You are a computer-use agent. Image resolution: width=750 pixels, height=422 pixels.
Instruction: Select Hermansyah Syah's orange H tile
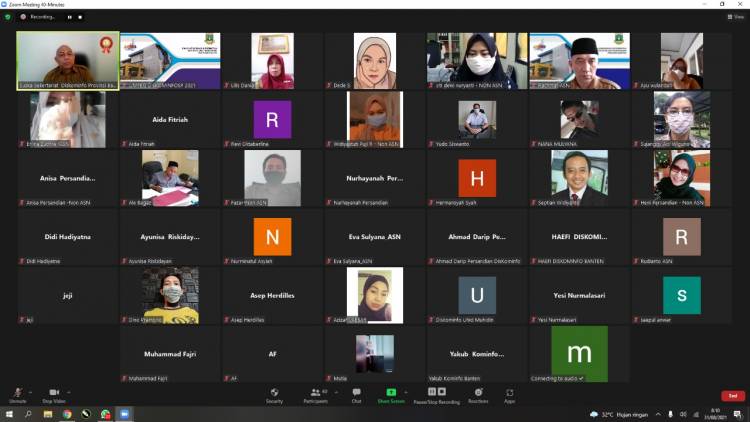coord(476,178)
